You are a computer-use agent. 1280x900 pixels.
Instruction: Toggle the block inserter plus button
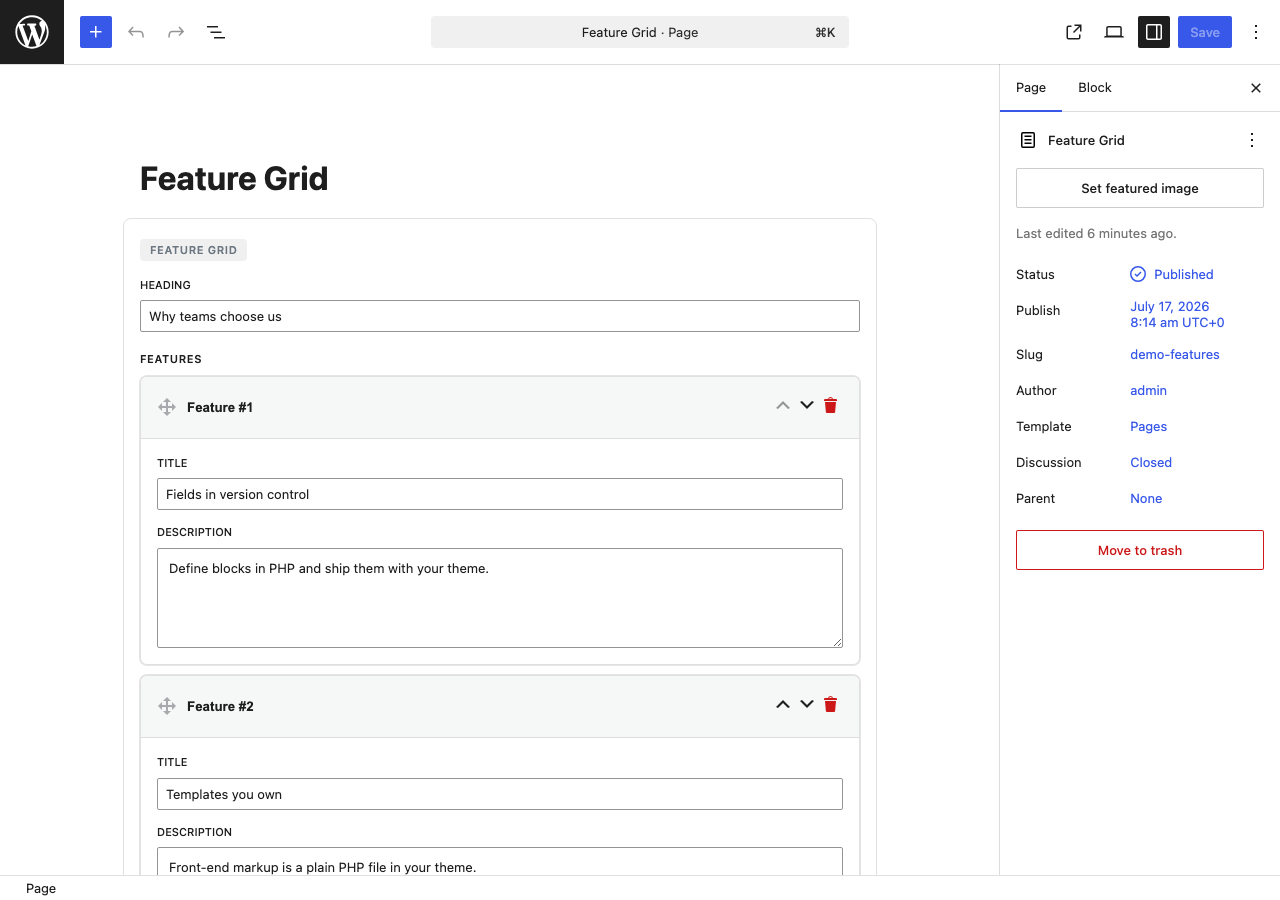point(96,32)
